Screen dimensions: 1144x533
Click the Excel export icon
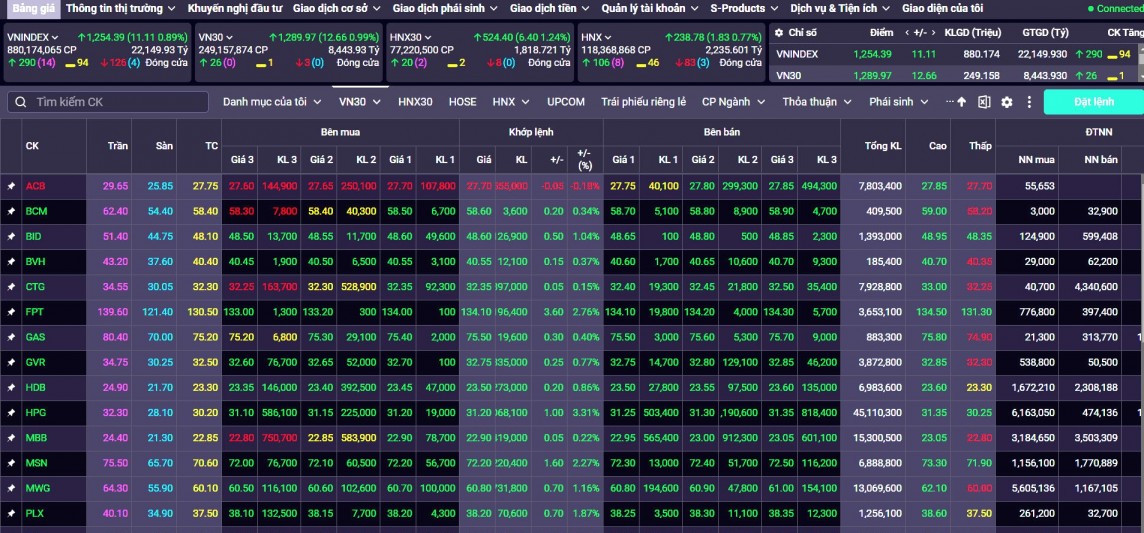984,102
